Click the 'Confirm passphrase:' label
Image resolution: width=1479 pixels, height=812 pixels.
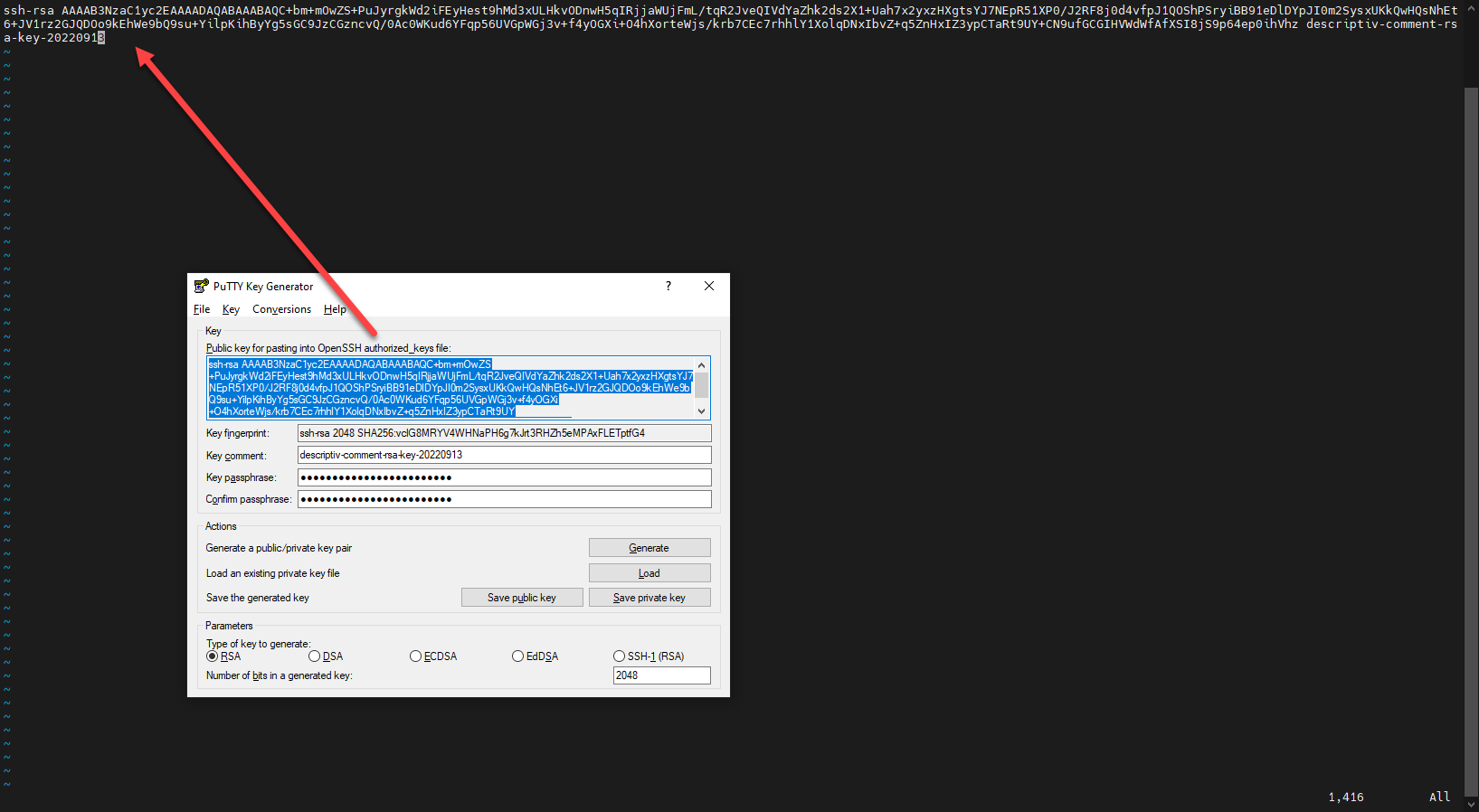pyautogui.click(x=248, y=499)
